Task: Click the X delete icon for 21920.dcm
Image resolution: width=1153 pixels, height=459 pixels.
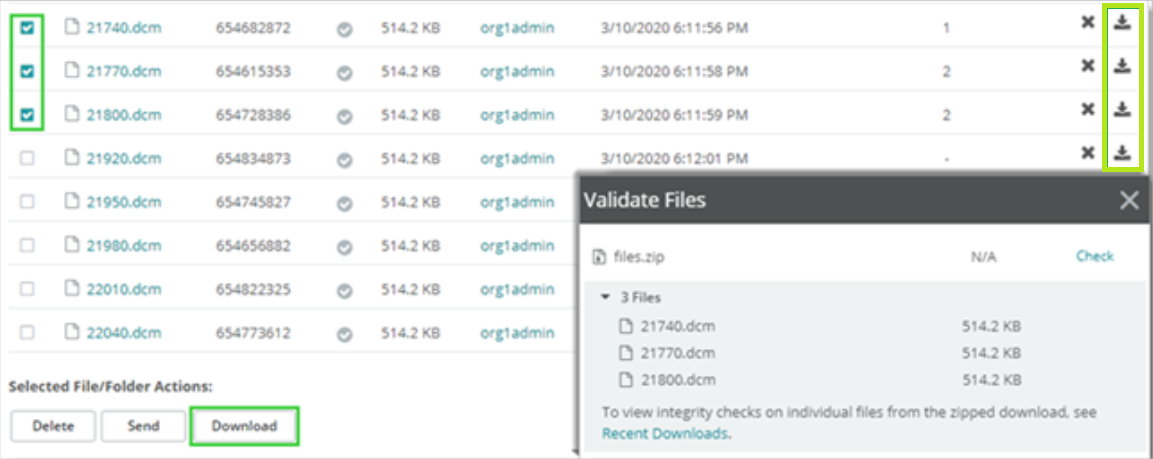Action: tap(1088, 153)
